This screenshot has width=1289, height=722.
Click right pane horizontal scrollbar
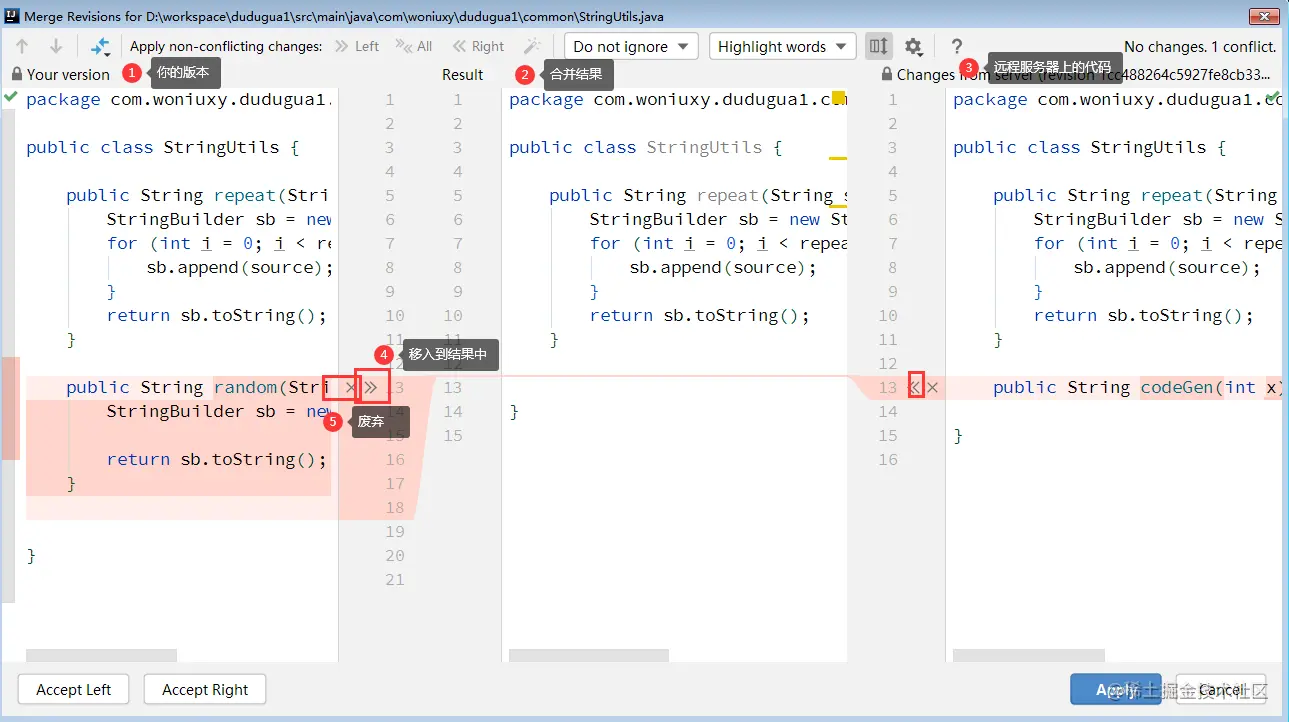[x=1029, y=656]
